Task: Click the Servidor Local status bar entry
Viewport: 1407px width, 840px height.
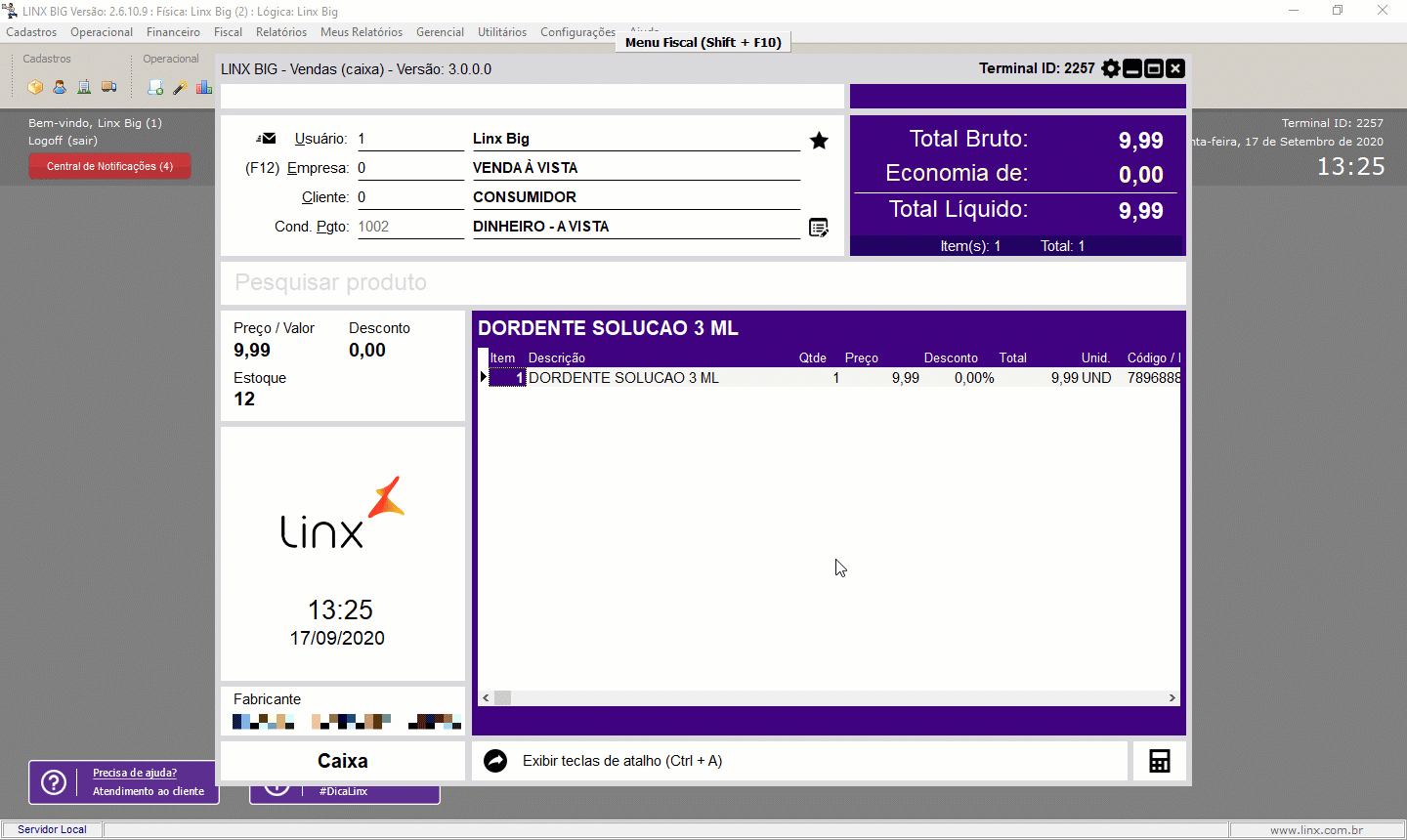Action: 52,830
